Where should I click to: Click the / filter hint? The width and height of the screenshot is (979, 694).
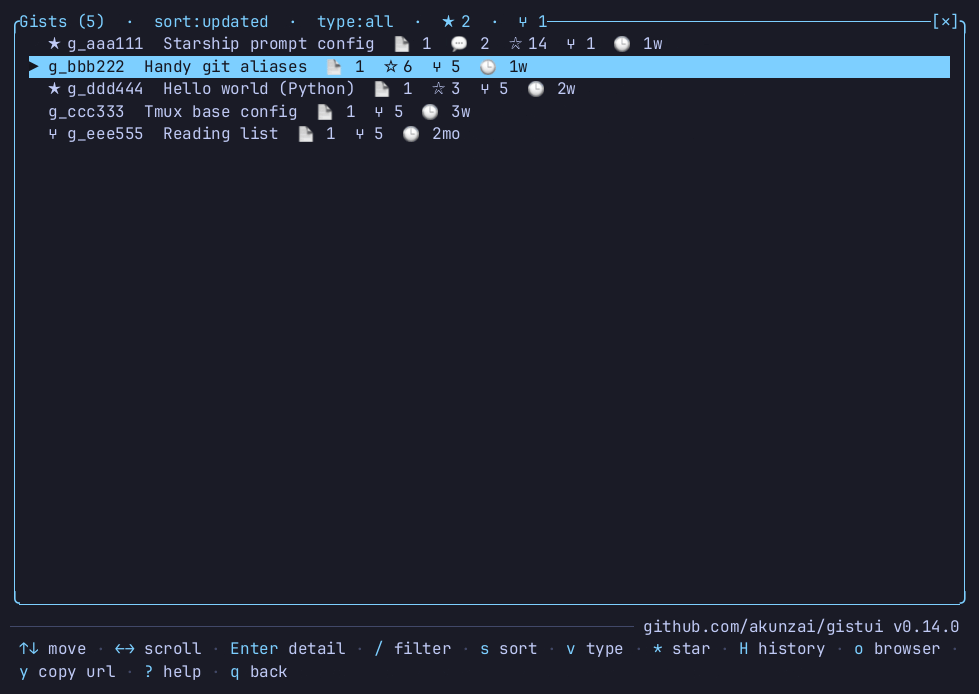pyautogui.click(x=412, y=649)
